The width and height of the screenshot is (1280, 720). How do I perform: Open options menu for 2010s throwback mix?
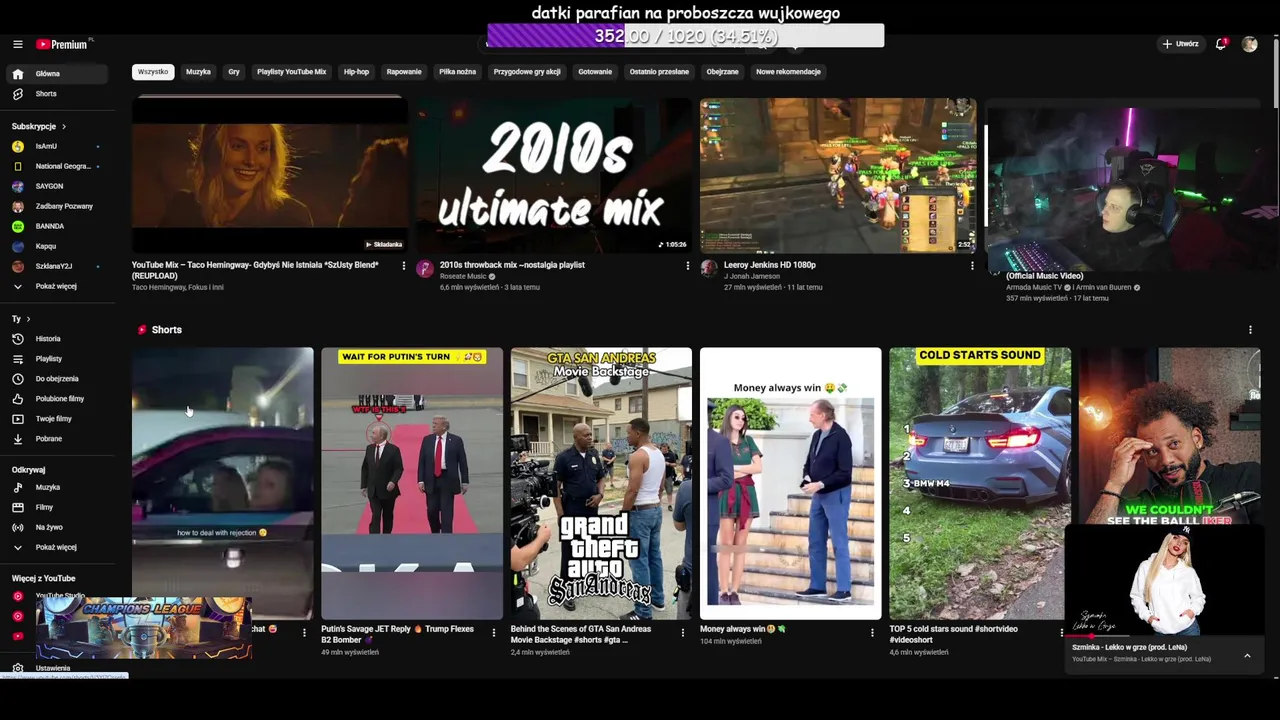tap(687, 266)
